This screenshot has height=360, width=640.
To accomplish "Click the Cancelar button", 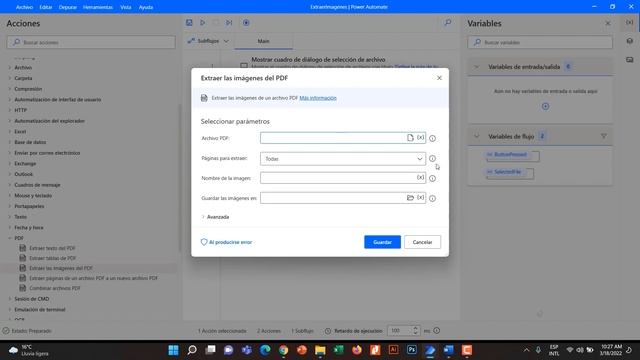I will 422,242.
